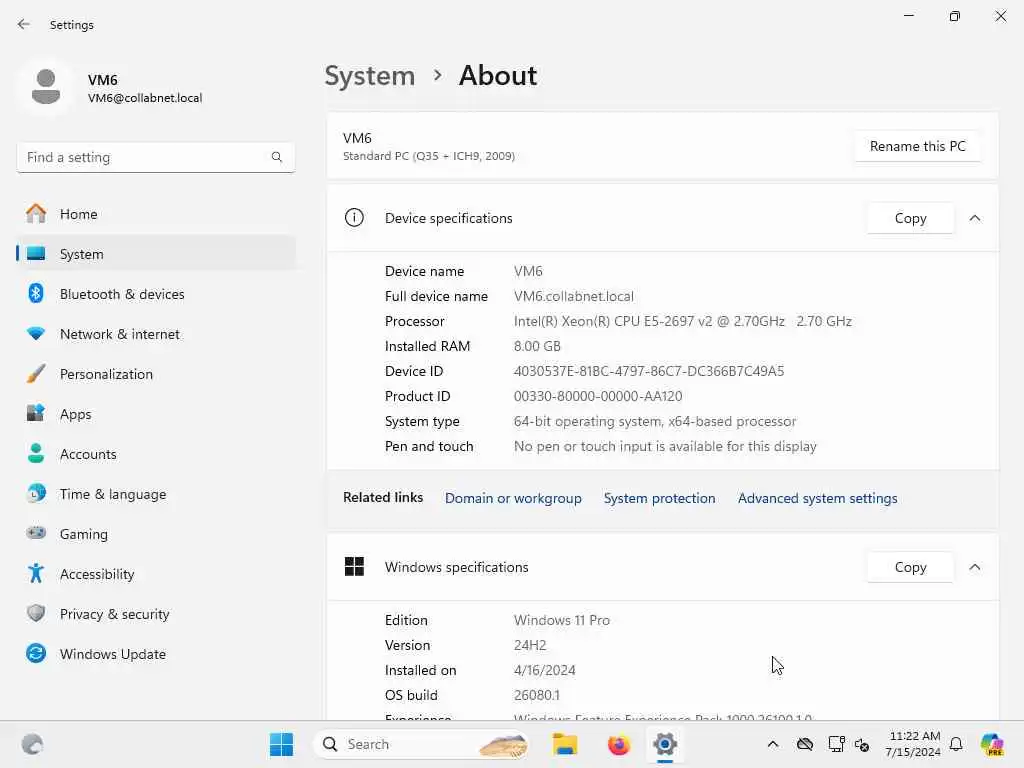This screenshot has height=768, width=1024.
Task: Click the Privacy & security shield icon
Action: [36, 613]
